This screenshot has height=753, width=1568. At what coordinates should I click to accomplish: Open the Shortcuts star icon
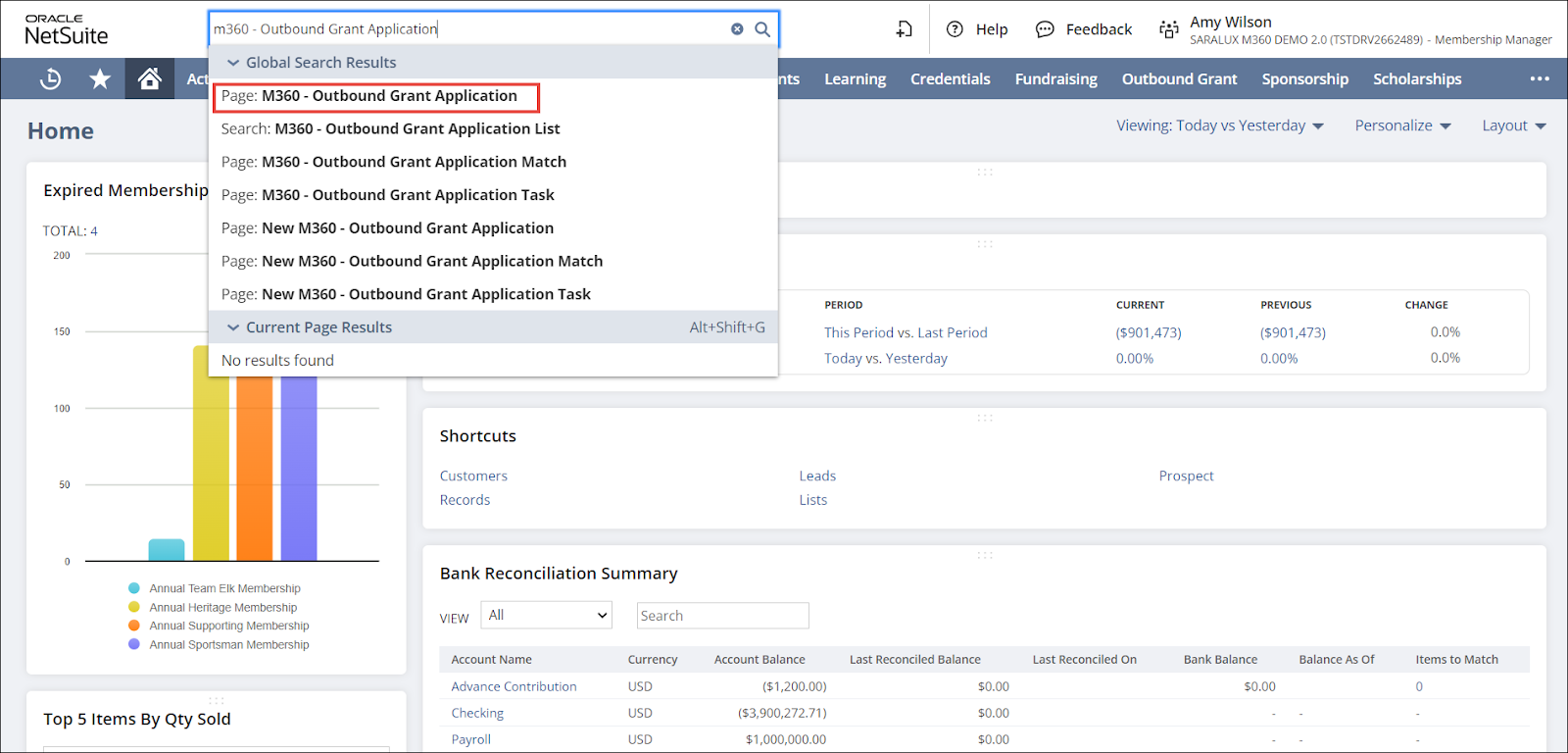100,79
